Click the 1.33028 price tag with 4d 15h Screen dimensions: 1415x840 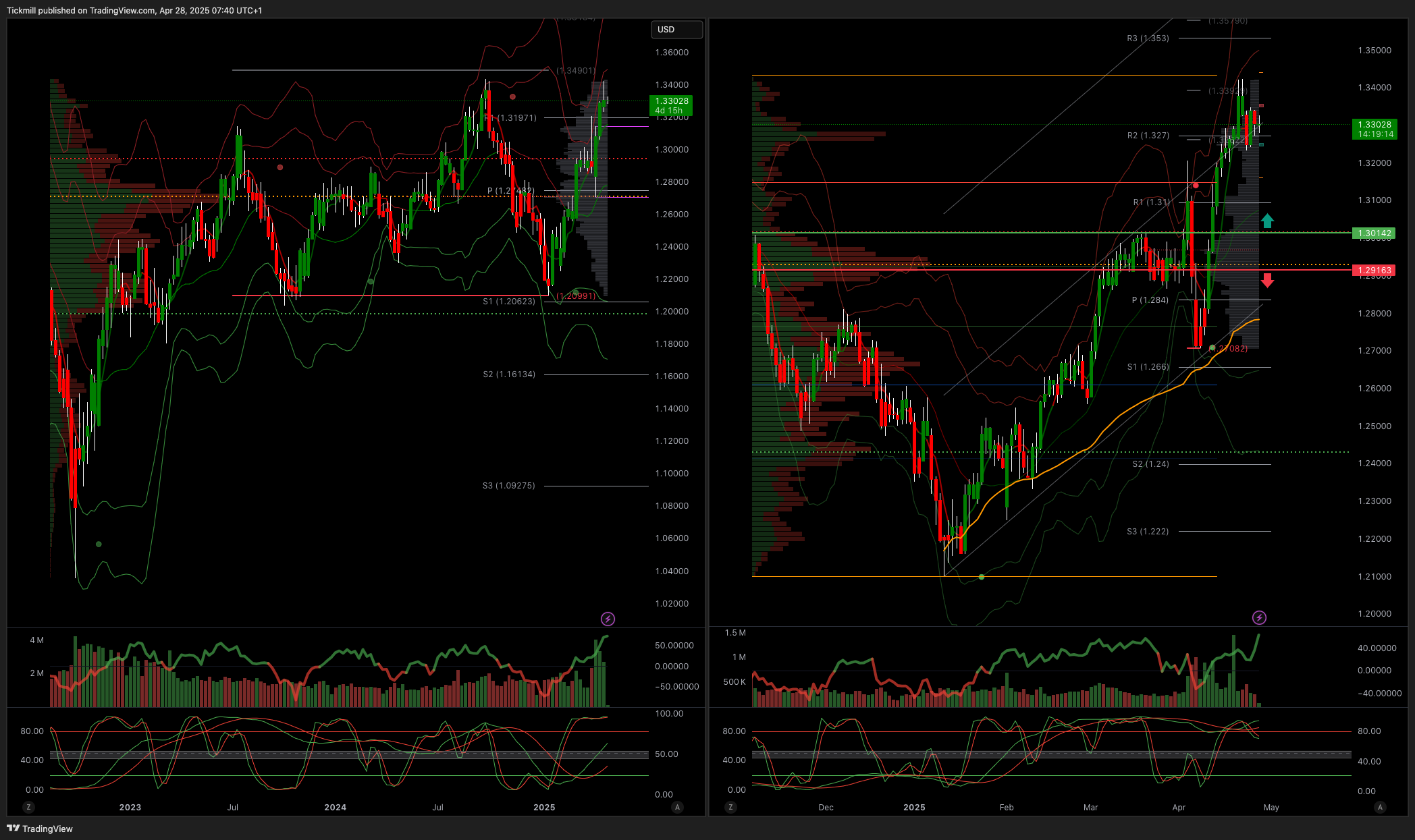click(671, 105)
